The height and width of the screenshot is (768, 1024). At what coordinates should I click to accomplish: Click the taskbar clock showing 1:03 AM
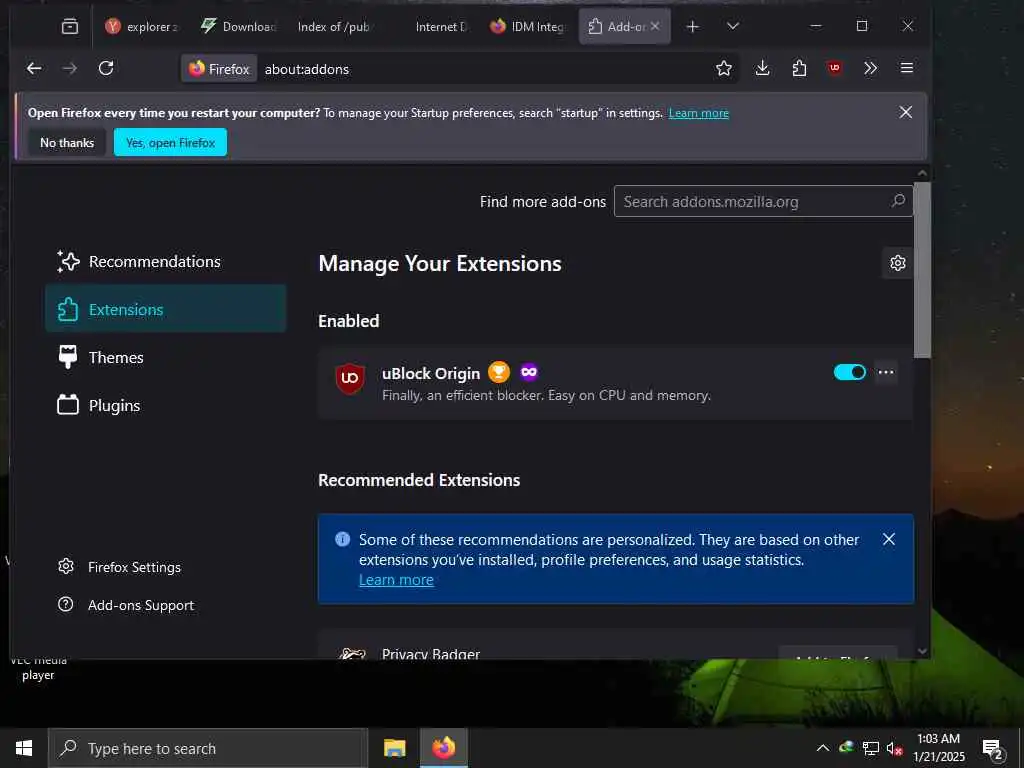[x=939, y=748]
